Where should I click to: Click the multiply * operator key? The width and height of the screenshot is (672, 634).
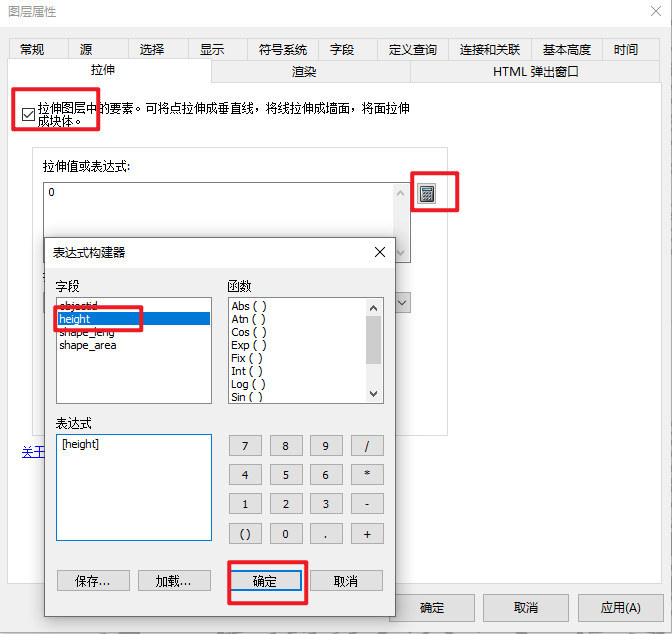367,475
